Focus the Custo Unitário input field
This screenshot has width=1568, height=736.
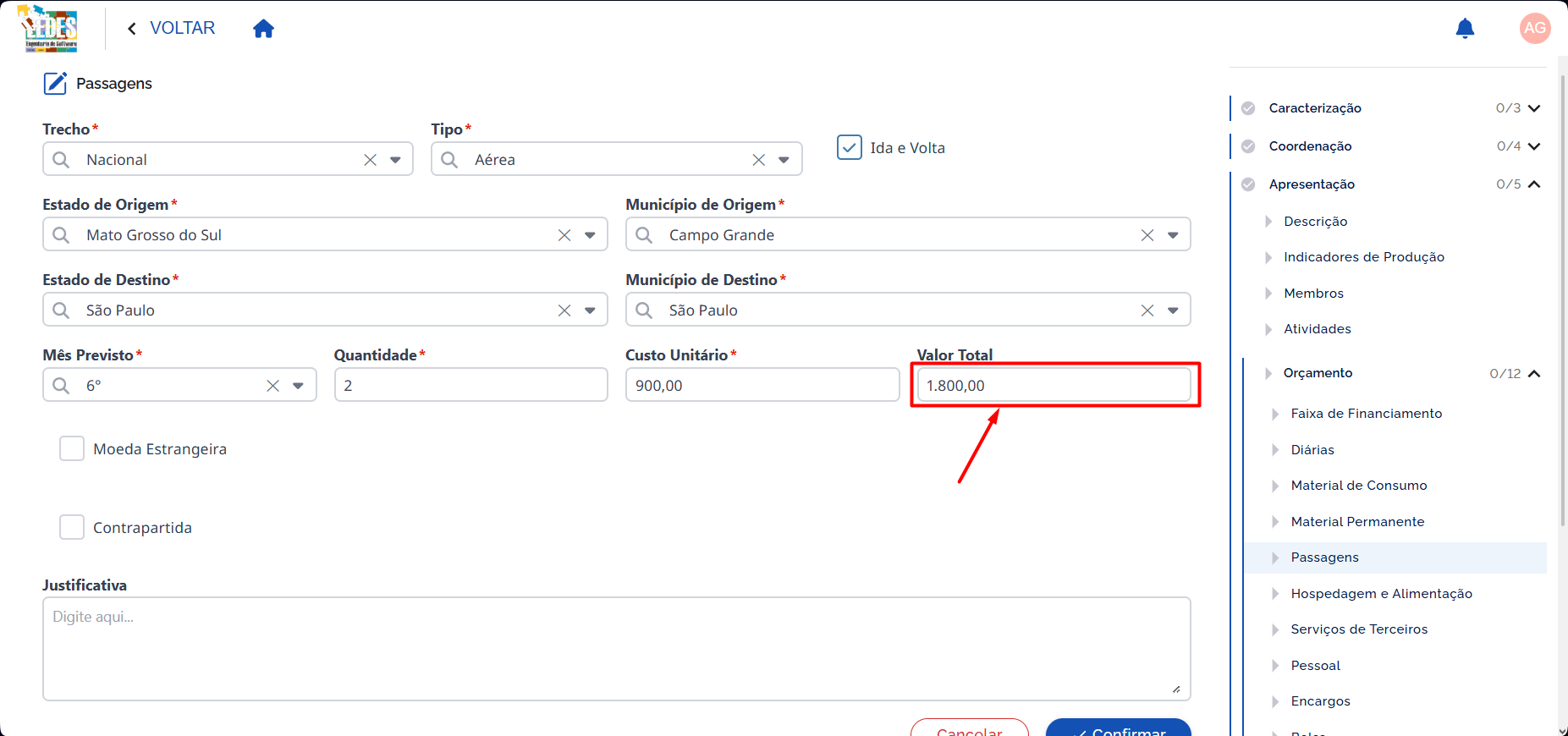[x=762, y=385]
